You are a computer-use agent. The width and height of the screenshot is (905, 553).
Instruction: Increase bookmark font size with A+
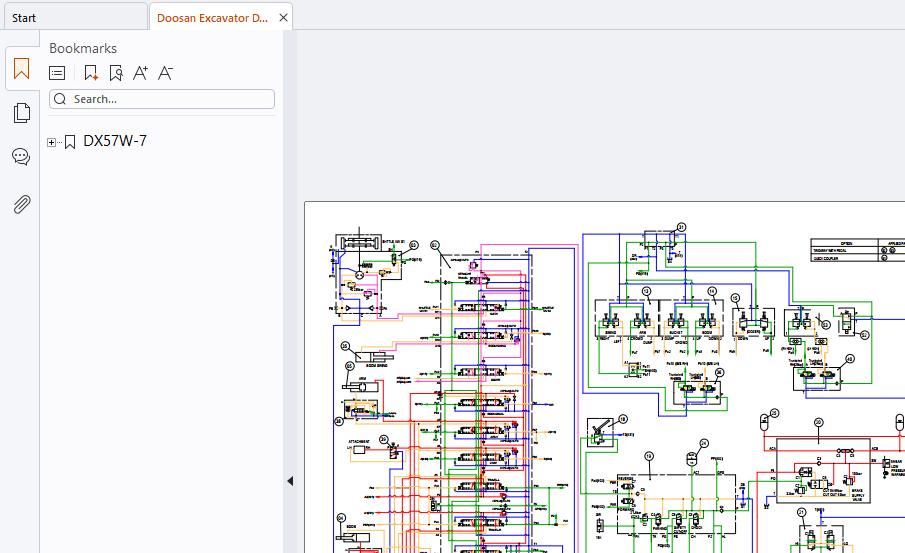coord(140,73)
